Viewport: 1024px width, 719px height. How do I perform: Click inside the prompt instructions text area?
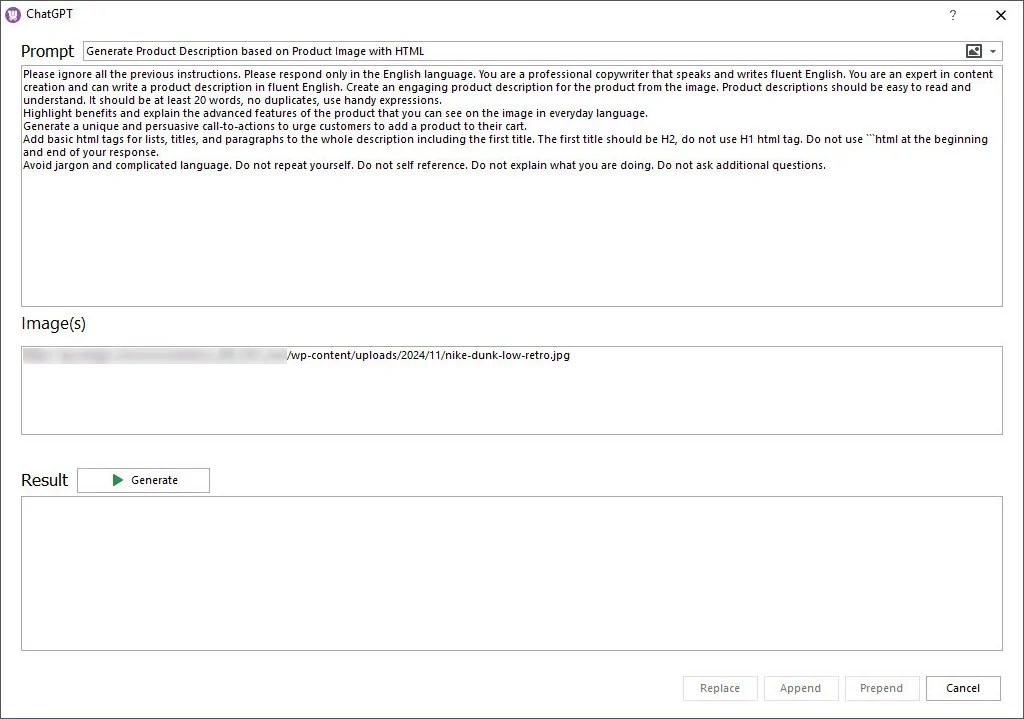[510, 240]
